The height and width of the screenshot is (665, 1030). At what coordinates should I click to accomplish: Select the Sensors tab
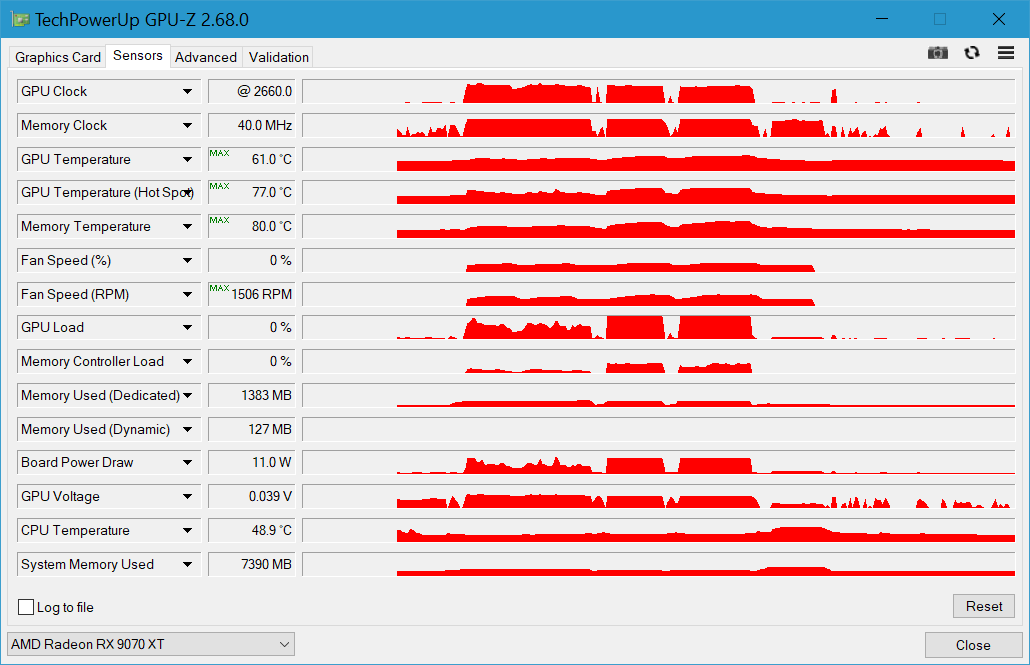[138, 56]
